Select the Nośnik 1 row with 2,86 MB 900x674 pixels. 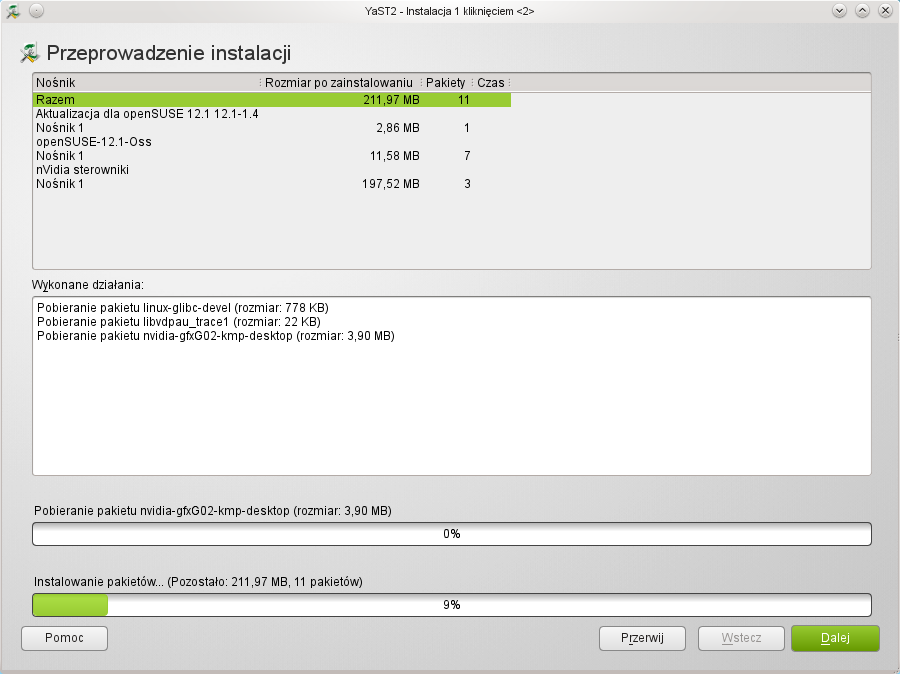pyautogui.click(x=272, y=128)
